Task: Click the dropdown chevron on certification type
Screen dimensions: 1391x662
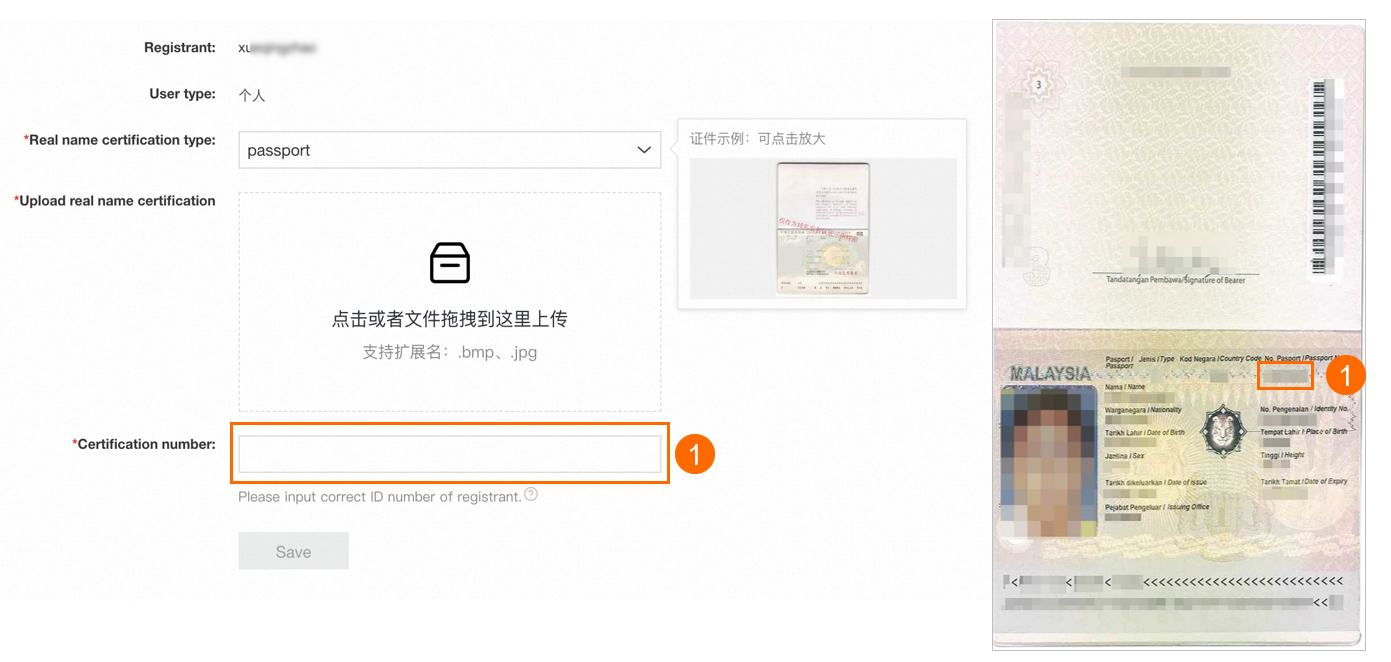Action: click(x=644, y=149)
